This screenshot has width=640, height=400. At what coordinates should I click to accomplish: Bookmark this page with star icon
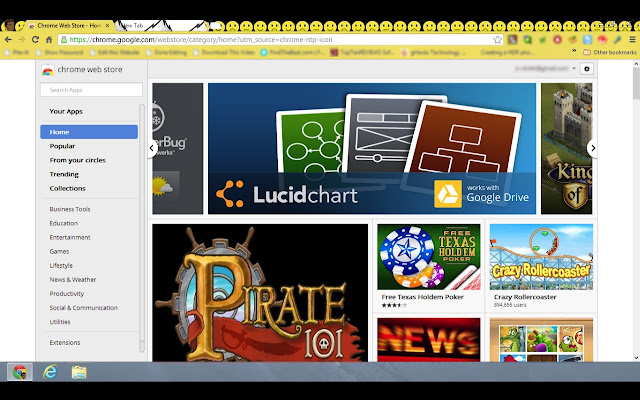497,40
